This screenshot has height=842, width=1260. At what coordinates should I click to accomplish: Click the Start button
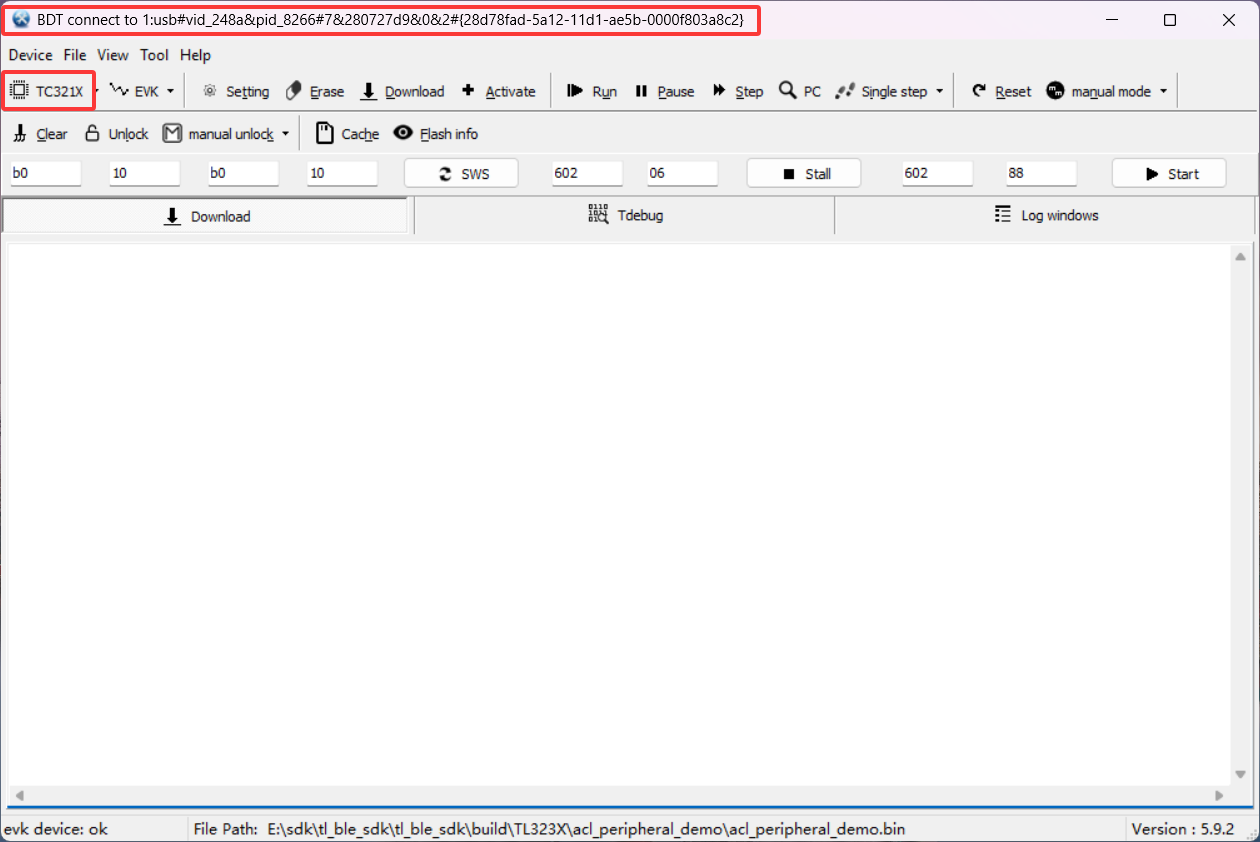tap(1169, 173)
